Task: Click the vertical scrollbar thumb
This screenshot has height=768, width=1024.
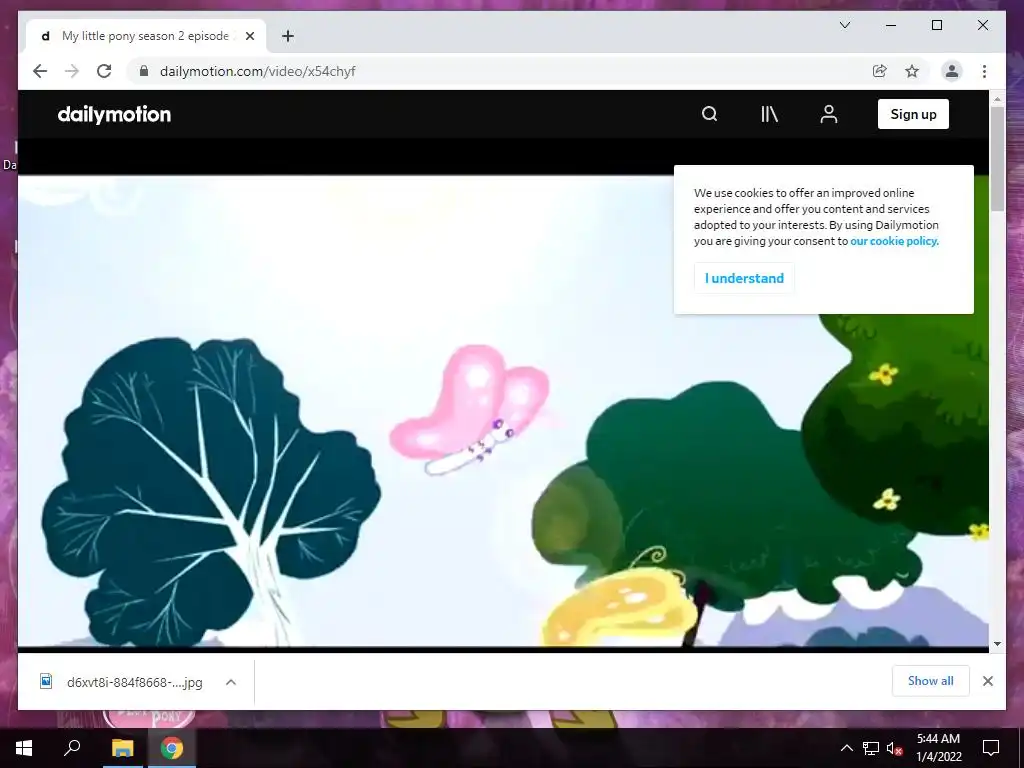Action: [997, 159]
